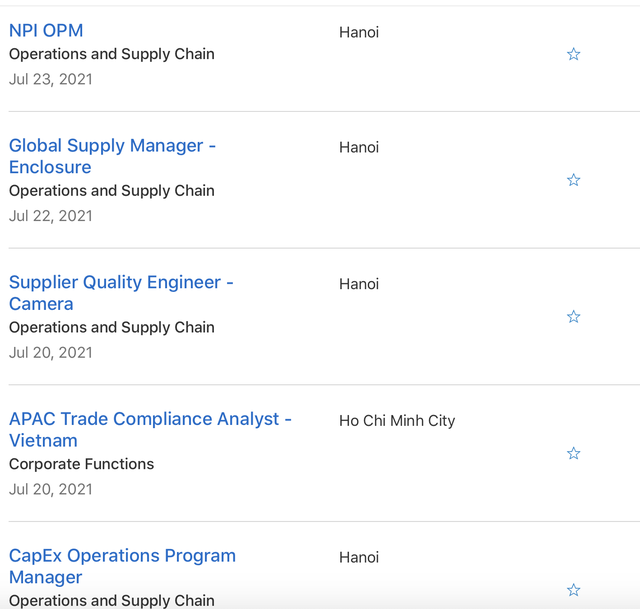The width and height of the screenshot is (640, 609).
Task: Click Corporate Functions team label
Action: pos(81,464)
